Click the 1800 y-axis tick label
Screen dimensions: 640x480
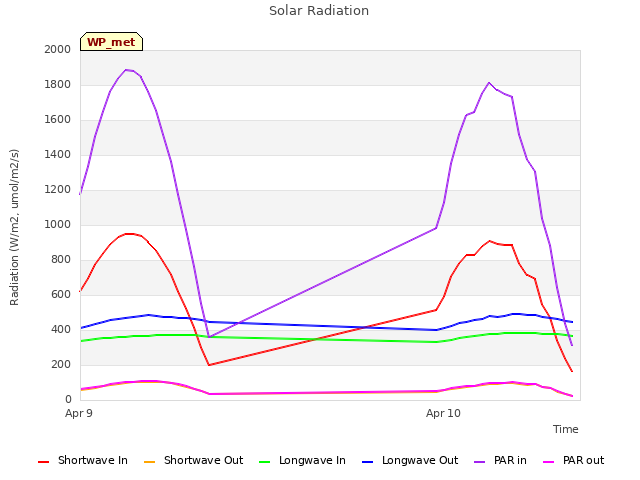58,84
